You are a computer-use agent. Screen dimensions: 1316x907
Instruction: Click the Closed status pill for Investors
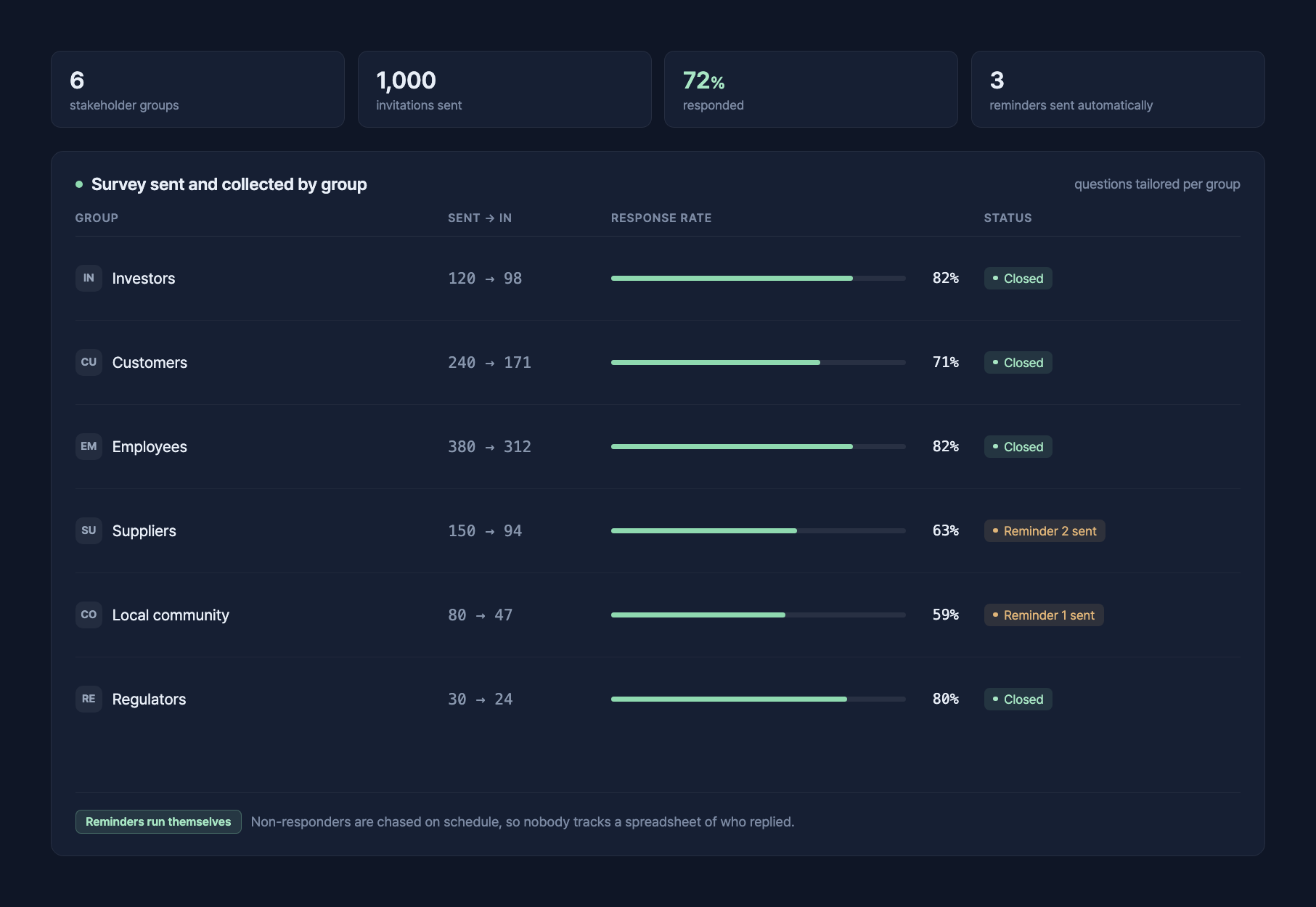(x=1018, y=279)
